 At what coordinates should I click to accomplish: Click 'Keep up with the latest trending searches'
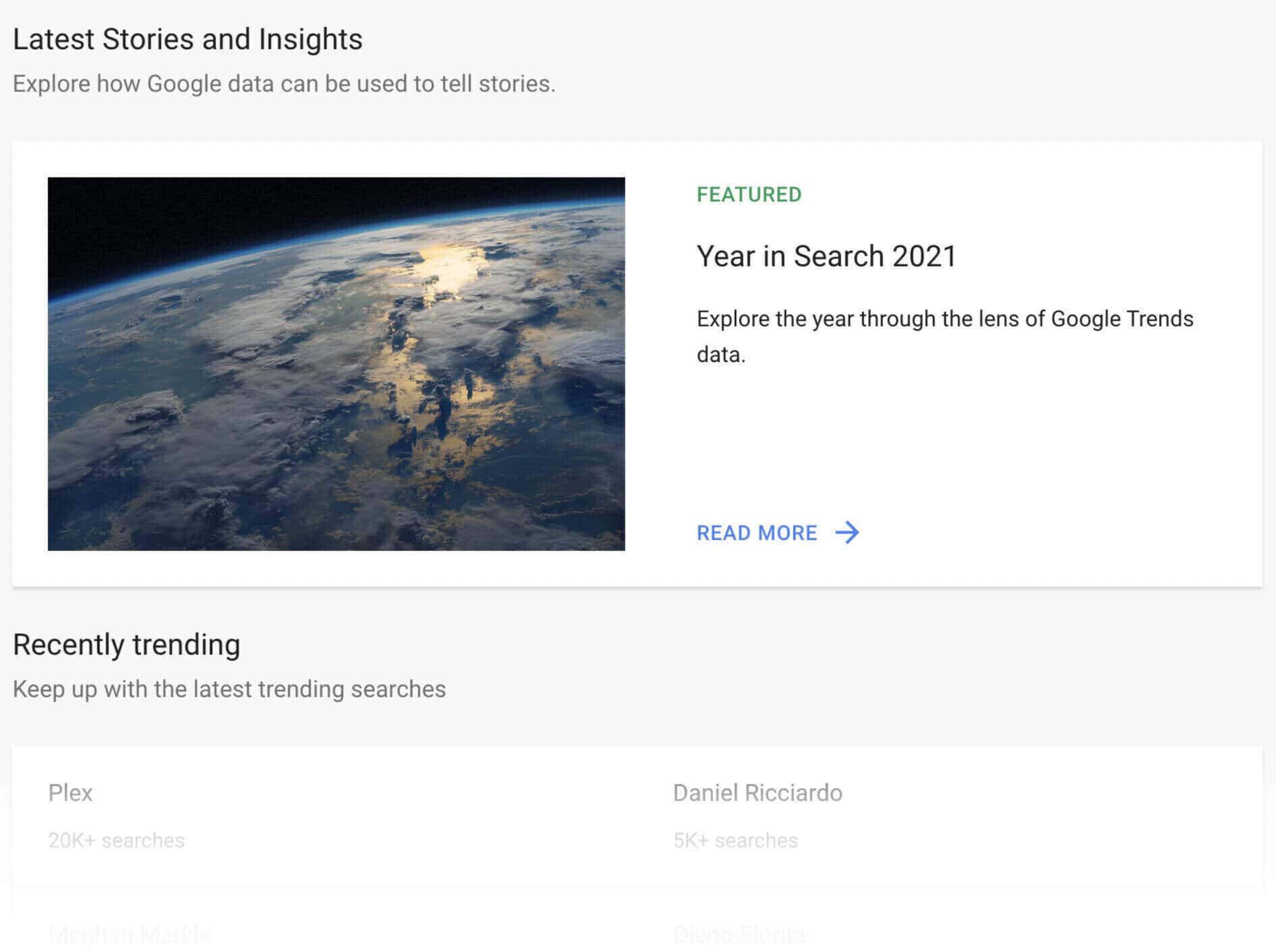(x=229, y=689)
